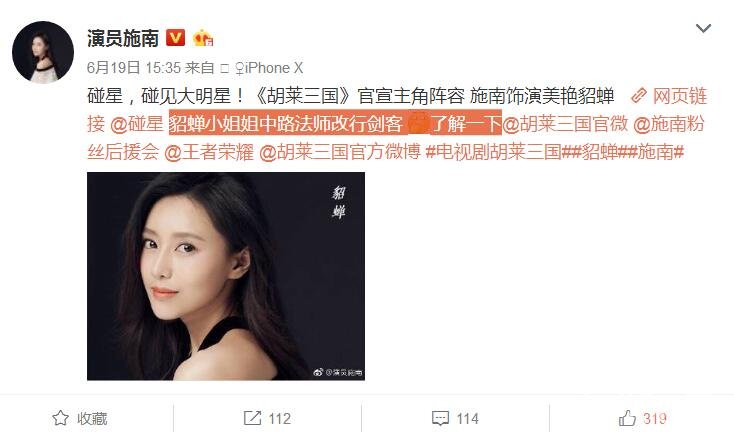The width and height of the screenshot is (734, 435).
Task: Toggle the thumbs-up like with 319
Action: [x=627, y=418]
